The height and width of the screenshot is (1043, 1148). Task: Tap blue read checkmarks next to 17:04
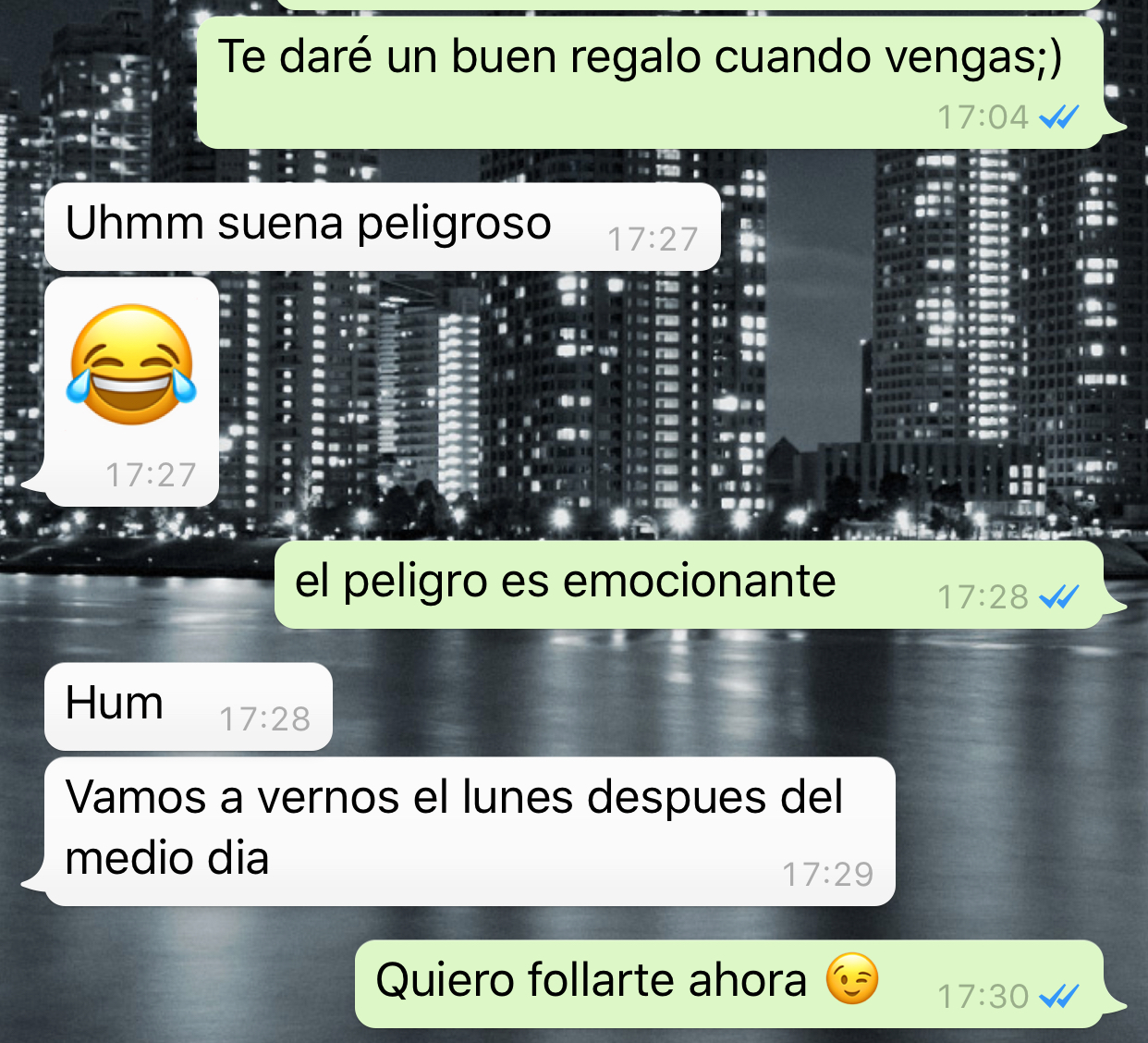[1059, 117]
